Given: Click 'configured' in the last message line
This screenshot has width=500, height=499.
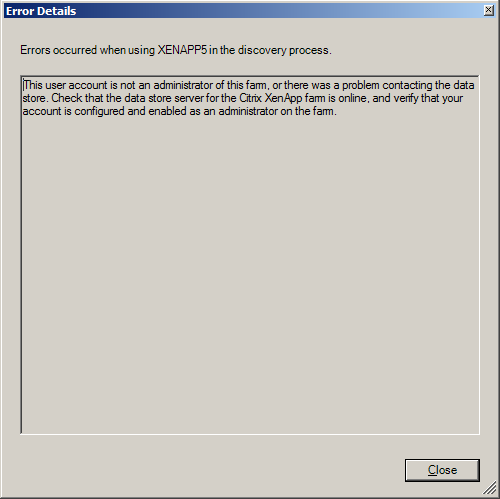Looking at the screenshot, I should [99, 111].
